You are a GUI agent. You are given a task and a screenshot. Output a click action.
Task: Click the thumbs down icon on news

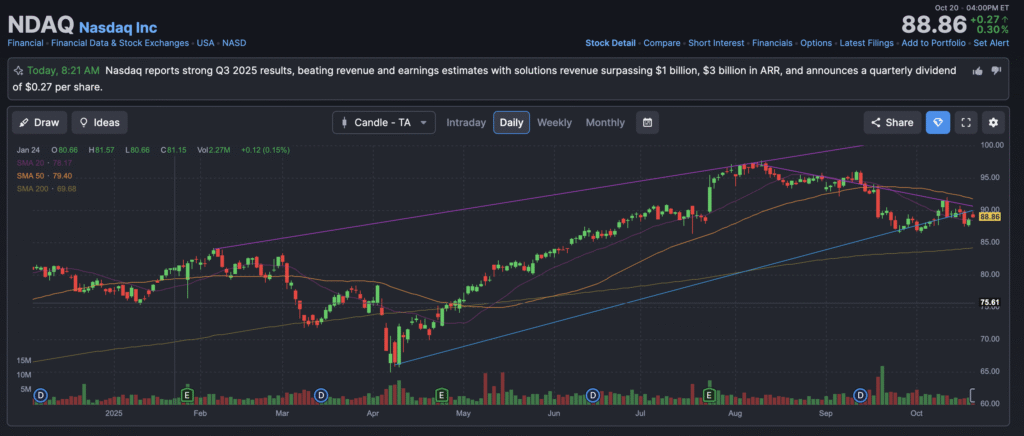(996, 71)
